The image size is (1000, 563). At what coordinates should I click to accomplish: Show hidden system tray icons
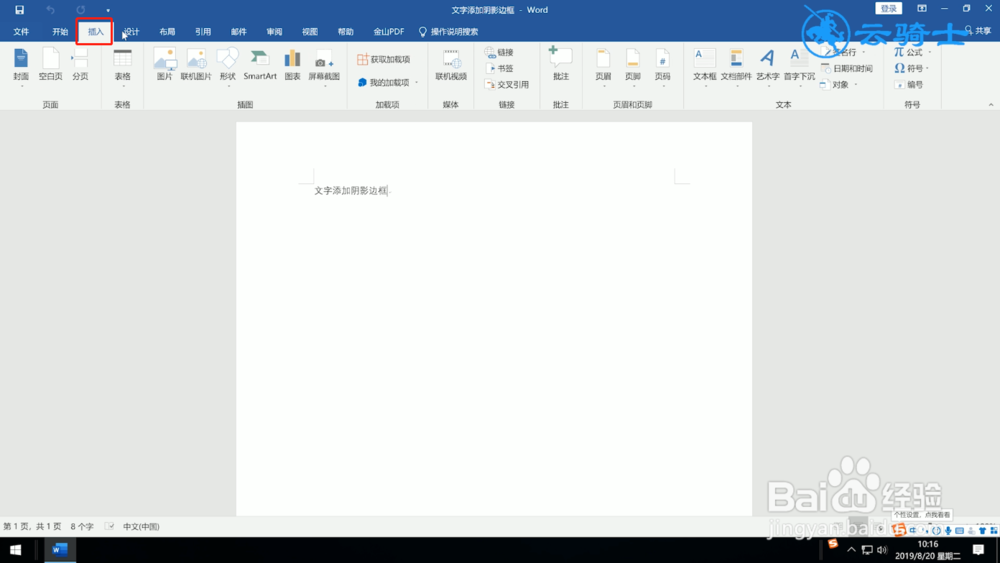click(851, 550)
